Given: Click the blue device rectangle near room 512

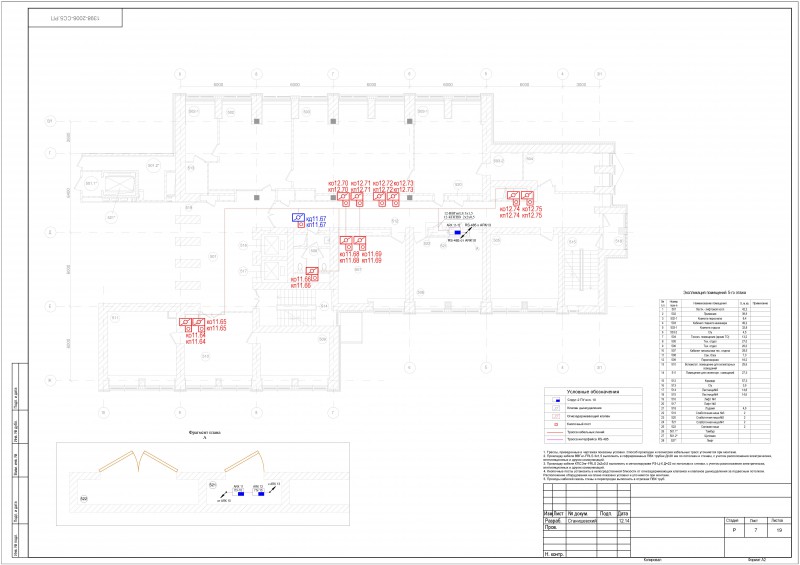Looking at the screenshot, I should [x=458, y=232].
